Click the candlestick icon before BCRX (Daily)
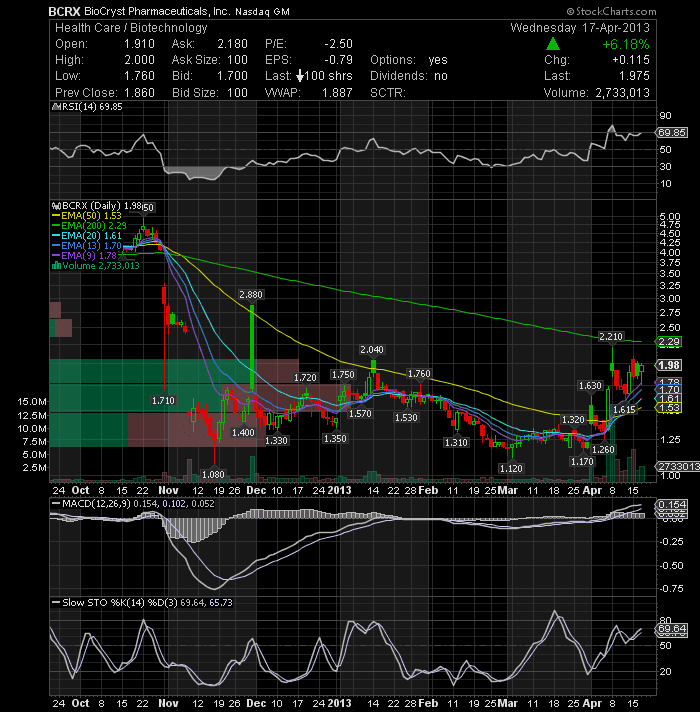This screenshot has height=712, width=700. click(56, 206)
